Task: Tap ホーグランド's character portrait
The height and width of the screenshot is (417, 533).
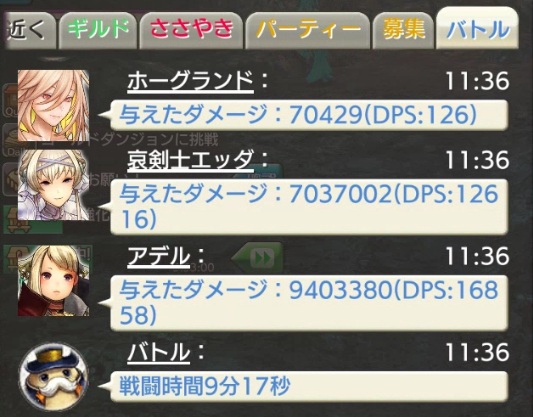Action: point(53,105)
